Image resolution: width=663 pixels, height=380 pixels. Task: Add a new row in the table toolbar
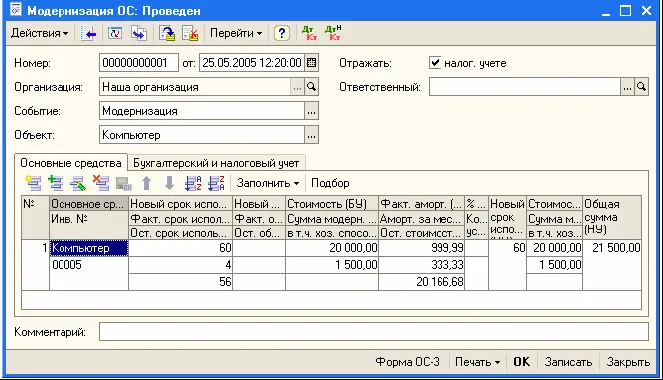coord(33,183)
